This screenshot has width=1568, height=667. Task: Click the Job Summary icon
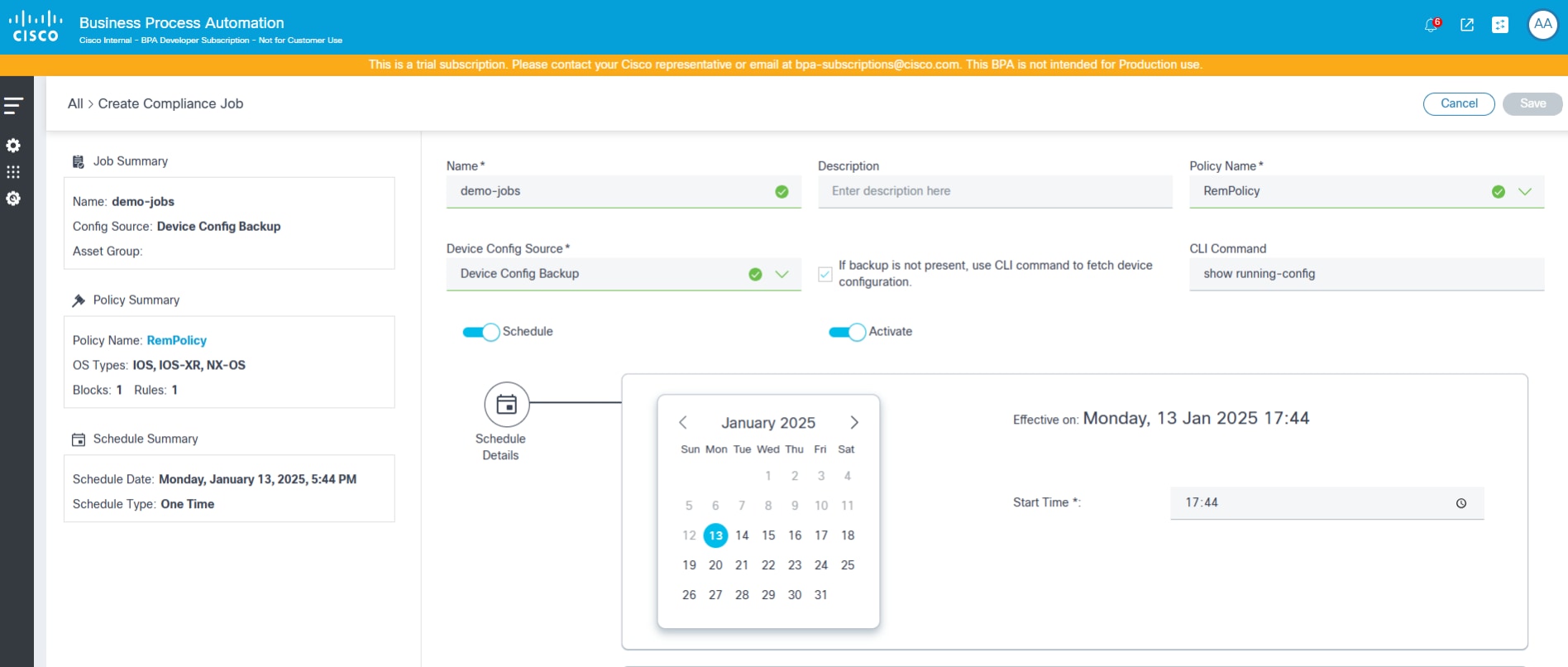click(79, 161)
